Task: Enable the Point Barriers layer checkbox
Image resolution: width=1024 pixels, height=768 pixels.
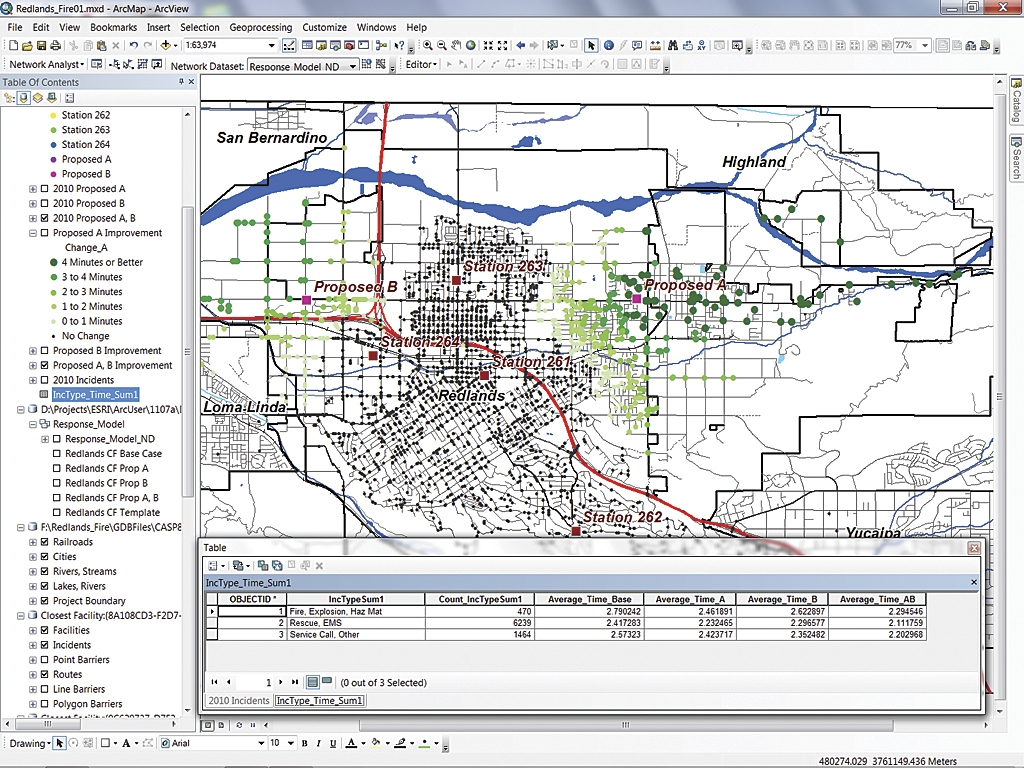Action: tap(45, 660)
